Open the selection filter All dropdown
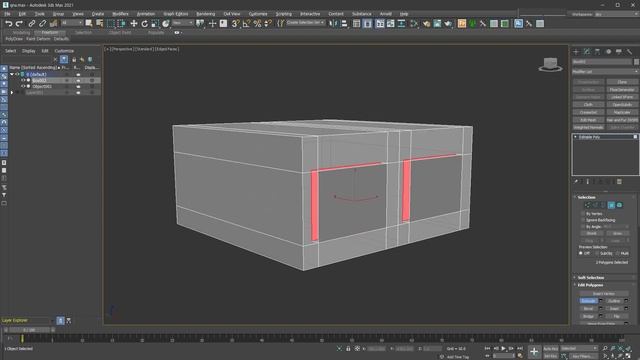The height and width of the screenshot is (360, 640). 72,23
